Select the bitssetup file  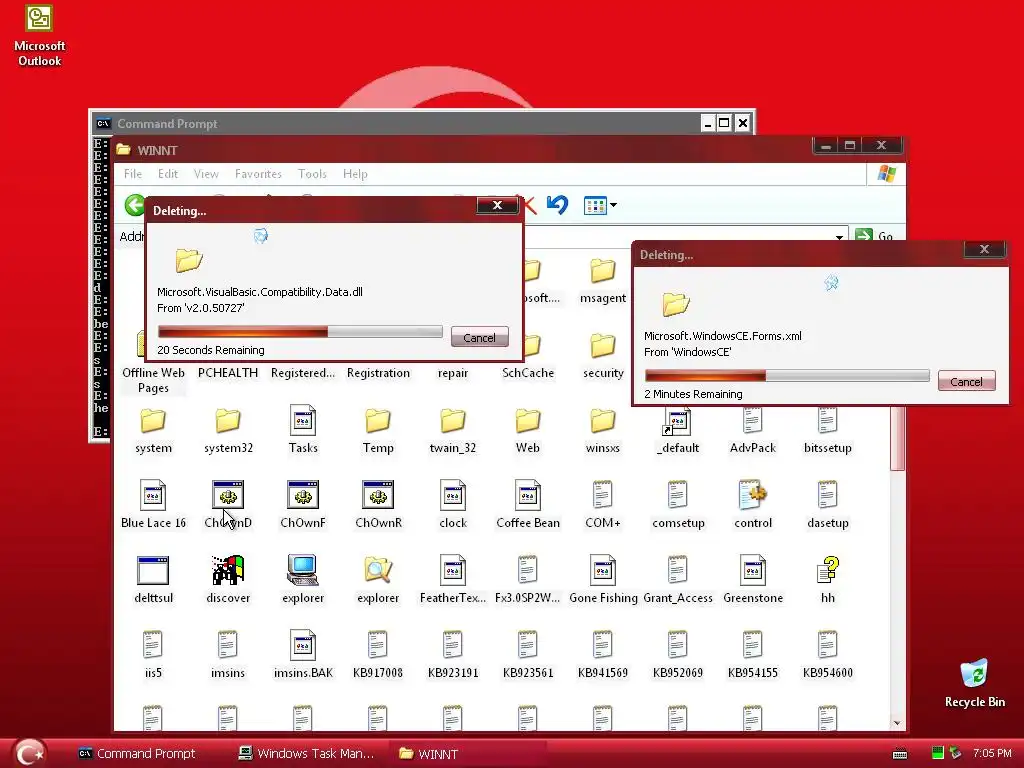827,421
